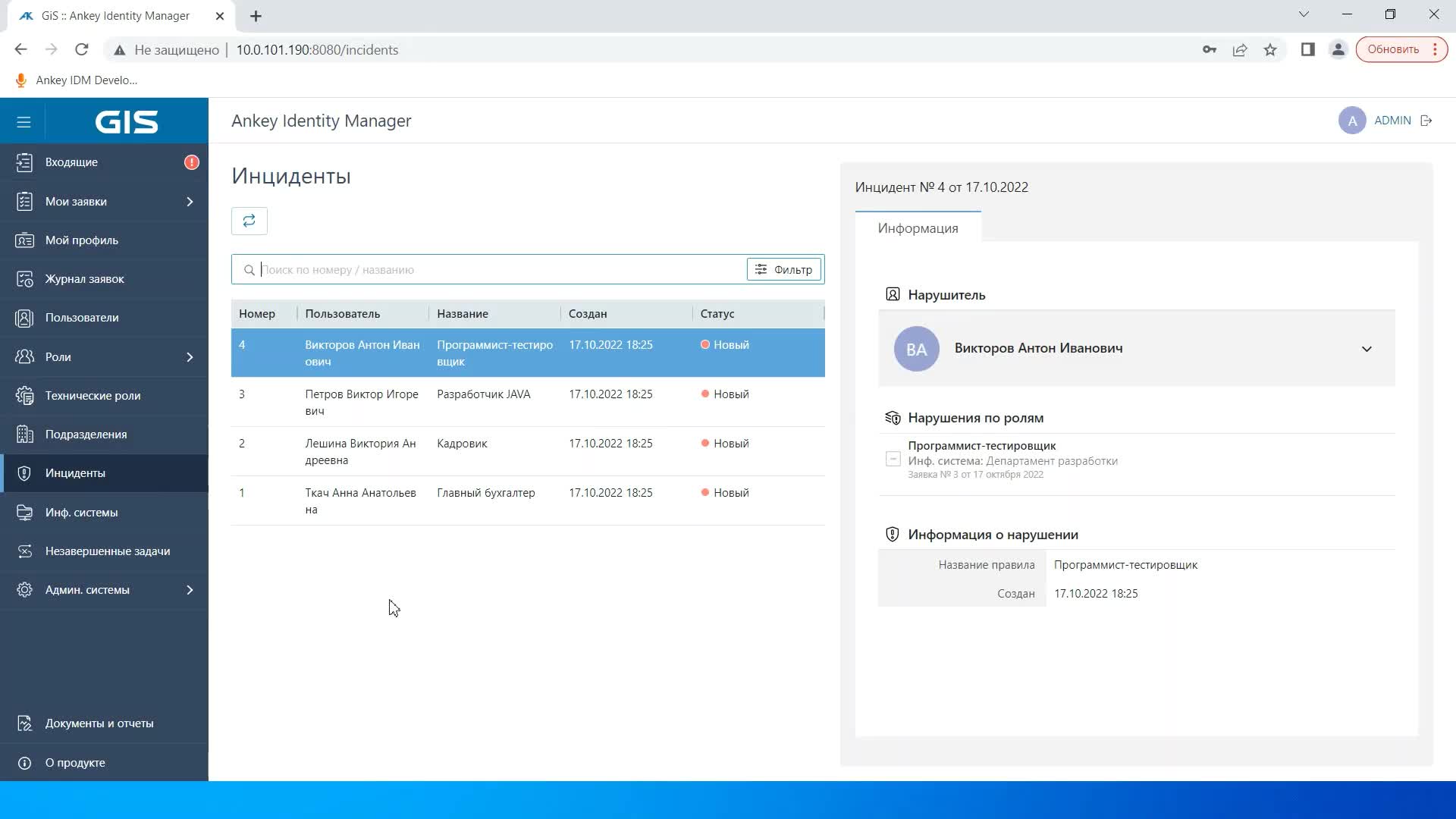
Task: Click the BA avatar circle
Action: (x=916, y=349)
